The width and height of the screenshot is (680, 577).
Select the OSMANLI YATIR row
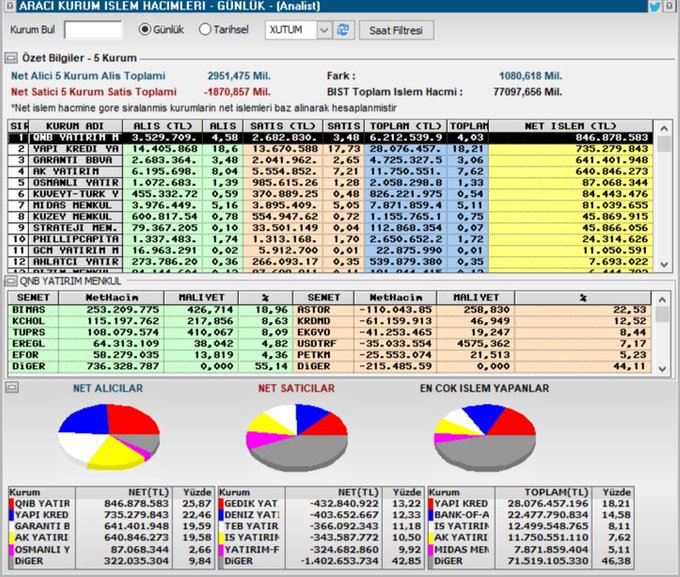click(x=330, y=183)
